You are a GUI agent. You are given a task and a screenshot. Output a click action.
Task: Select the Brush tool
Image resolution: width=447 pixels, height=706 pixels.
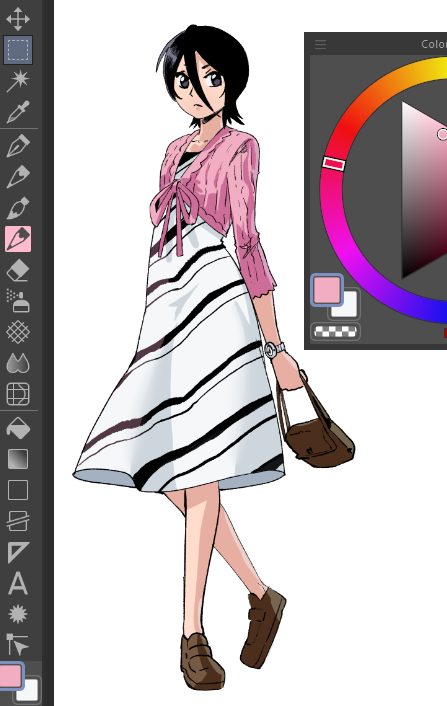(18, 207)
